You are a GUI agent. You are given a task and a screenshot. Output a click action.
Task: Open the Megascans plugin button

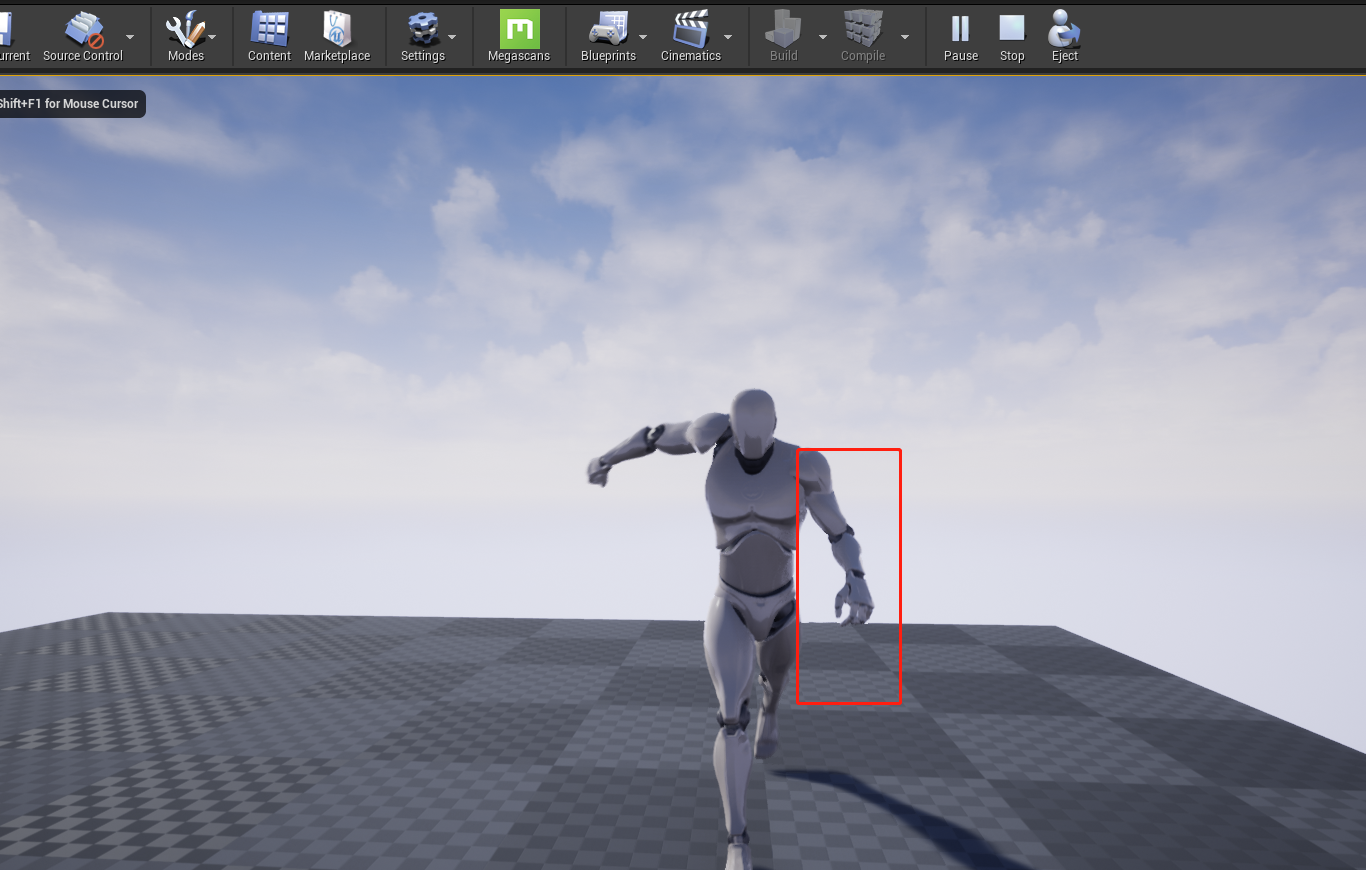(x=519, y=36)
